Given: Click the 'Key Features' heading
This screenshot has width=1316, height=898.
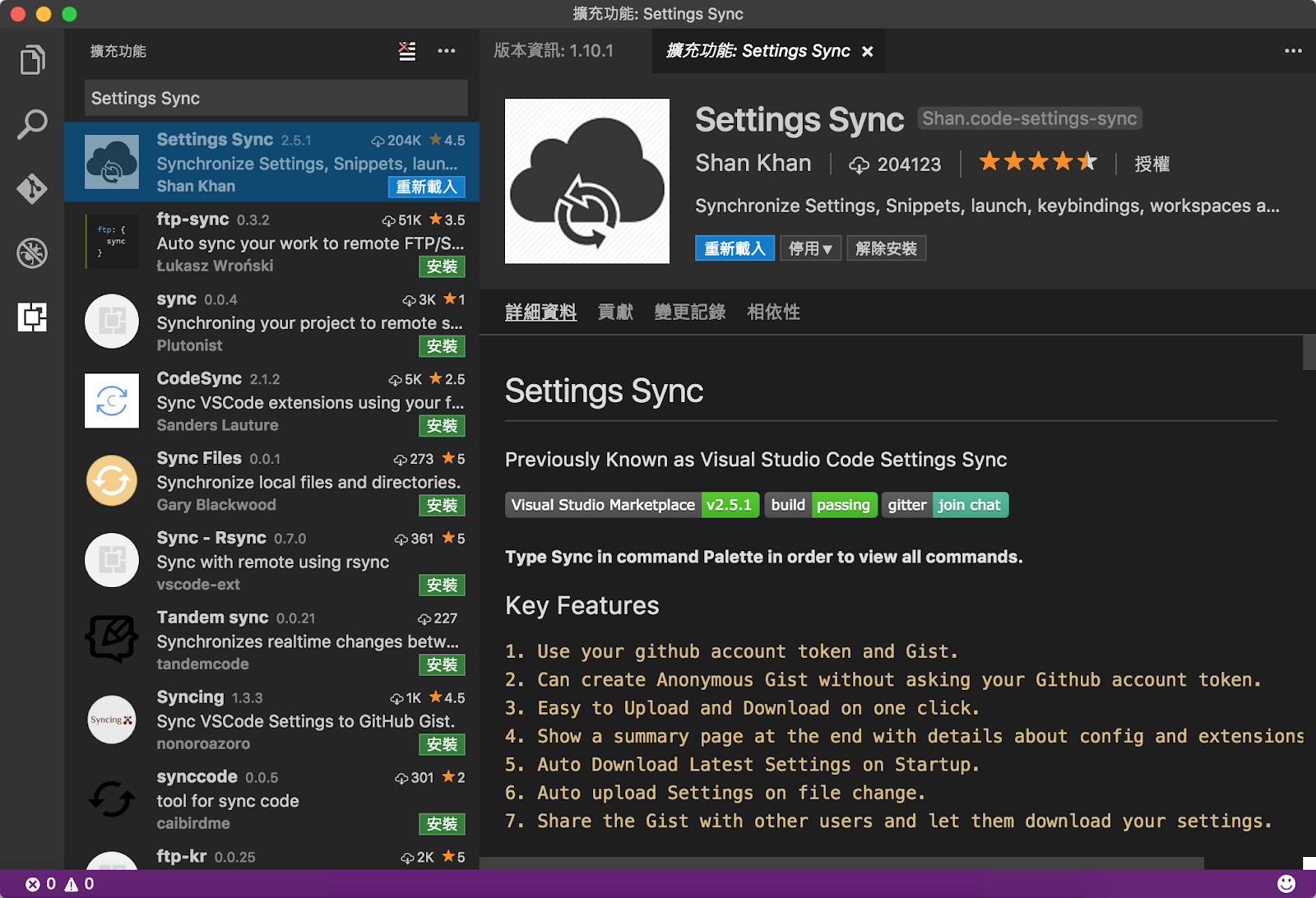Looking at the screenshot, I should point(582,606).
